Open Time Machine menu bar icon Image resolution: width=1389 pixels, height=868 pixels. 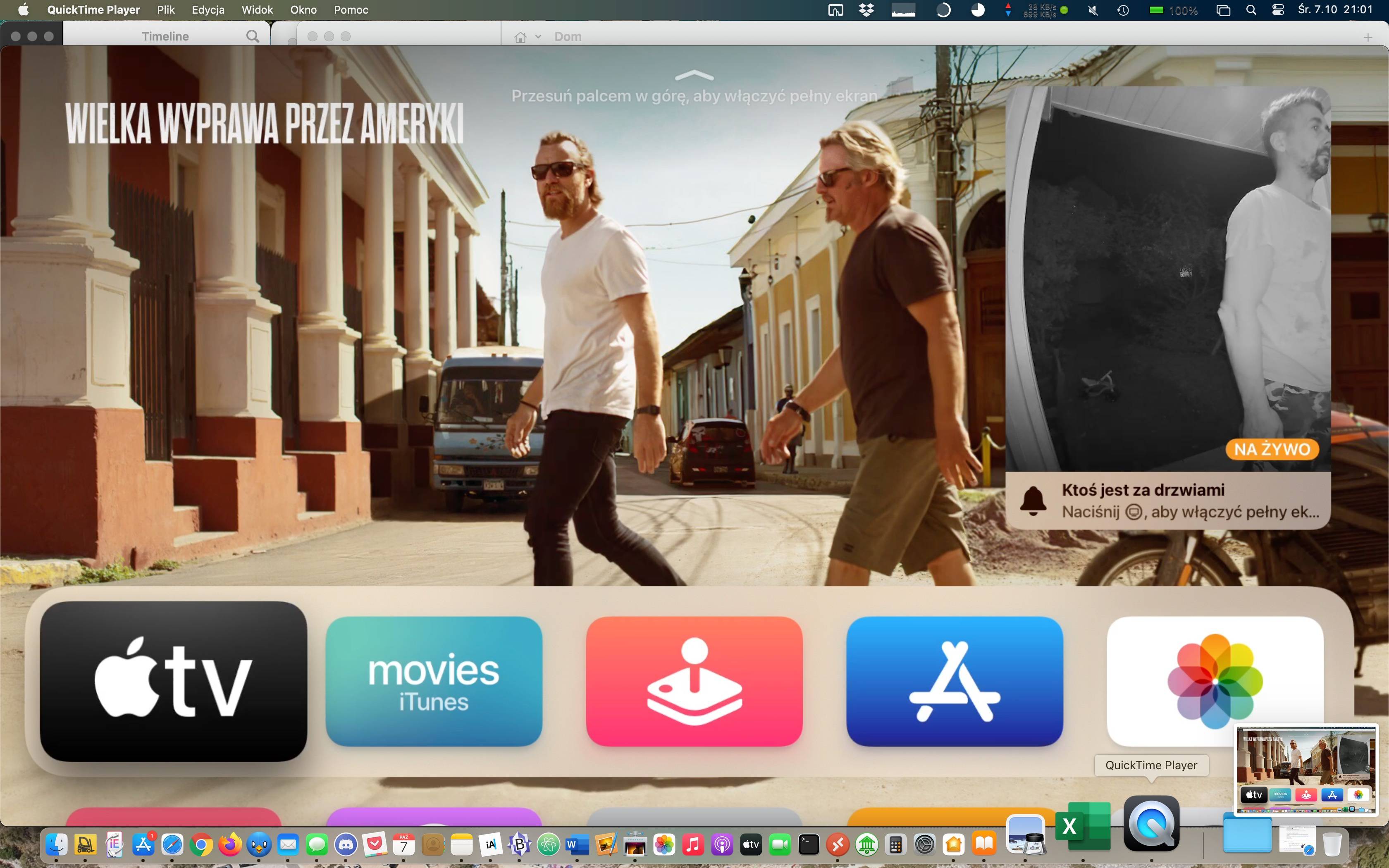1123,10
